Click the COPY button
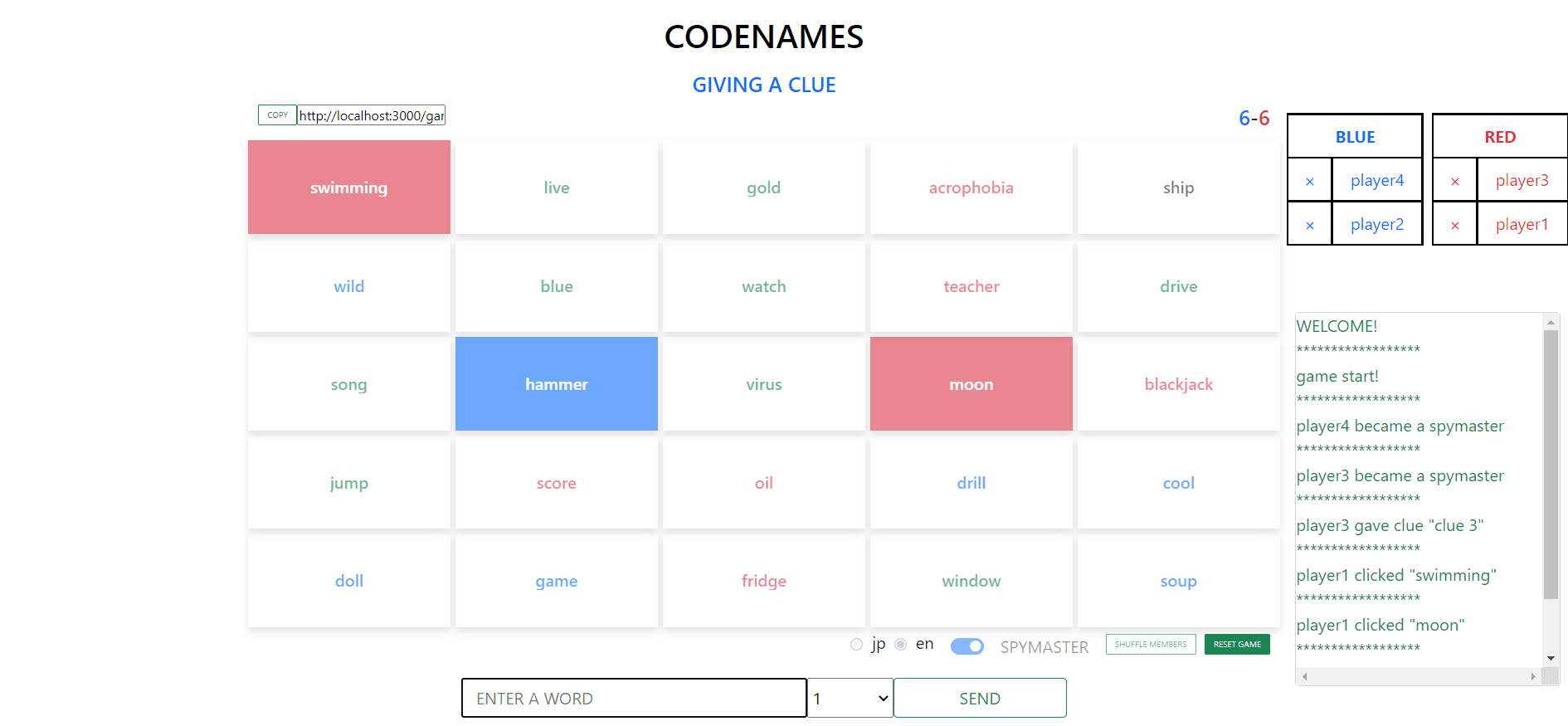This screenshot has height=726, width=1568. 277,115
